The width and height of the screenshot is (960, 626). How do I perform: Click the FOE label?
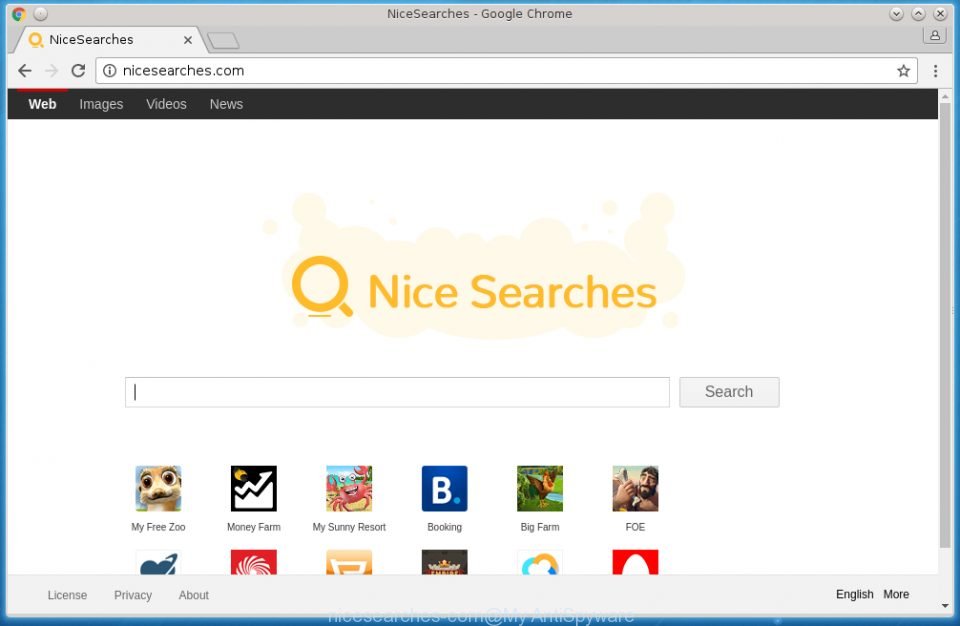(636, 527)
